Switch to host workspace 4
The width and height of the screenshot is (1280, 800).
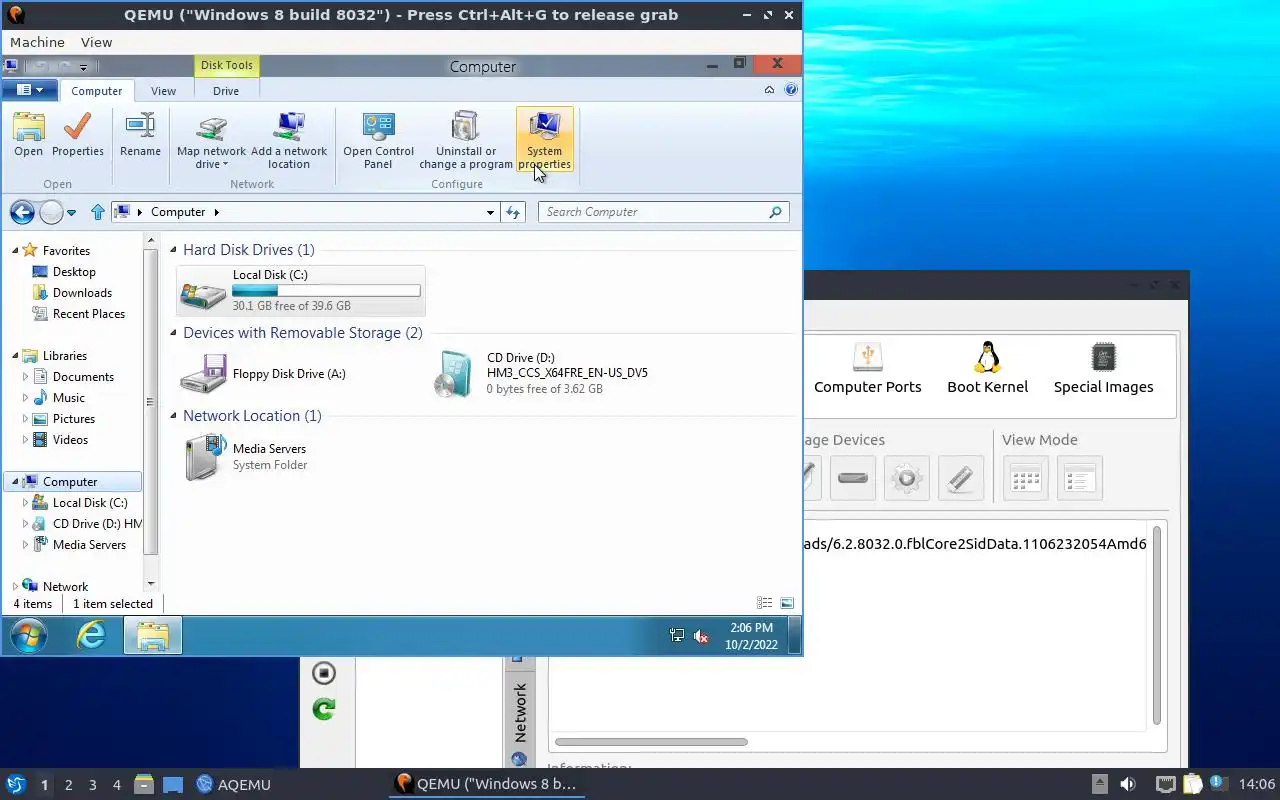[117, 785]
